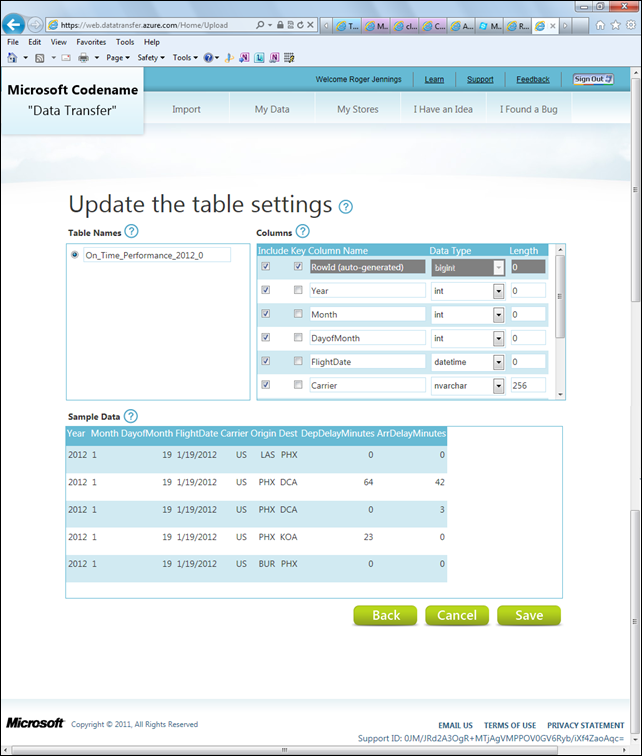
Task: Open the Page dropdown in command bar
Action: click(x=118, y=58)
